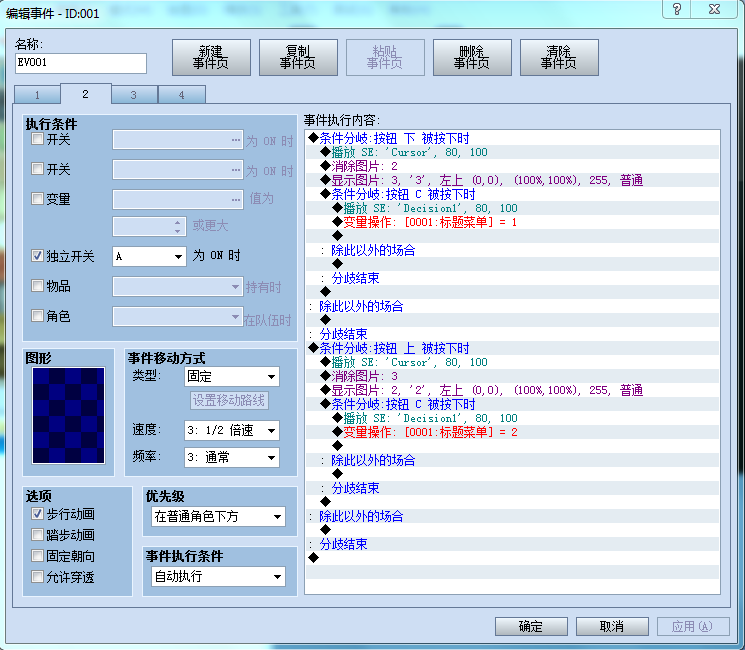Enable the 角色 condition checkbox

[37, 315]
